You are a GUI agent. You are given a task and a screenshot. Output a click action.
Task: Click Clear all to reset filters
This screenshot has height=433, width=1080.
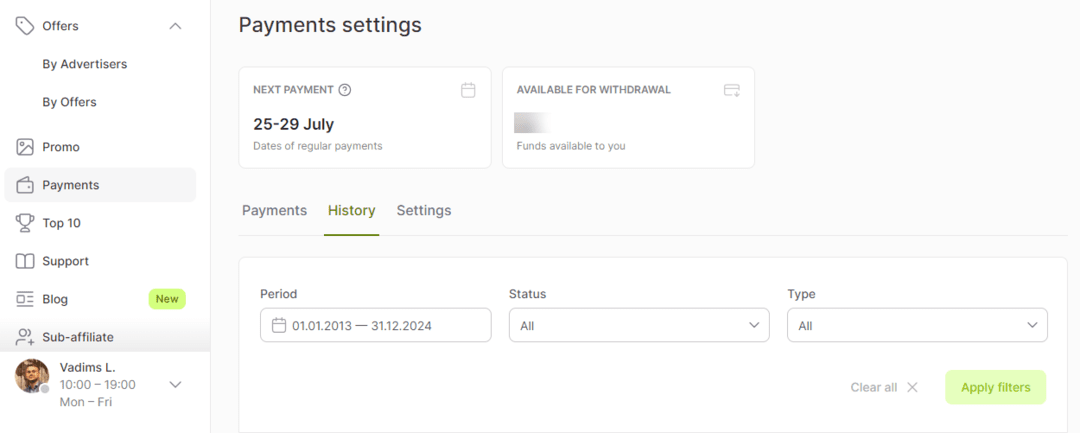tap(883, 387)
